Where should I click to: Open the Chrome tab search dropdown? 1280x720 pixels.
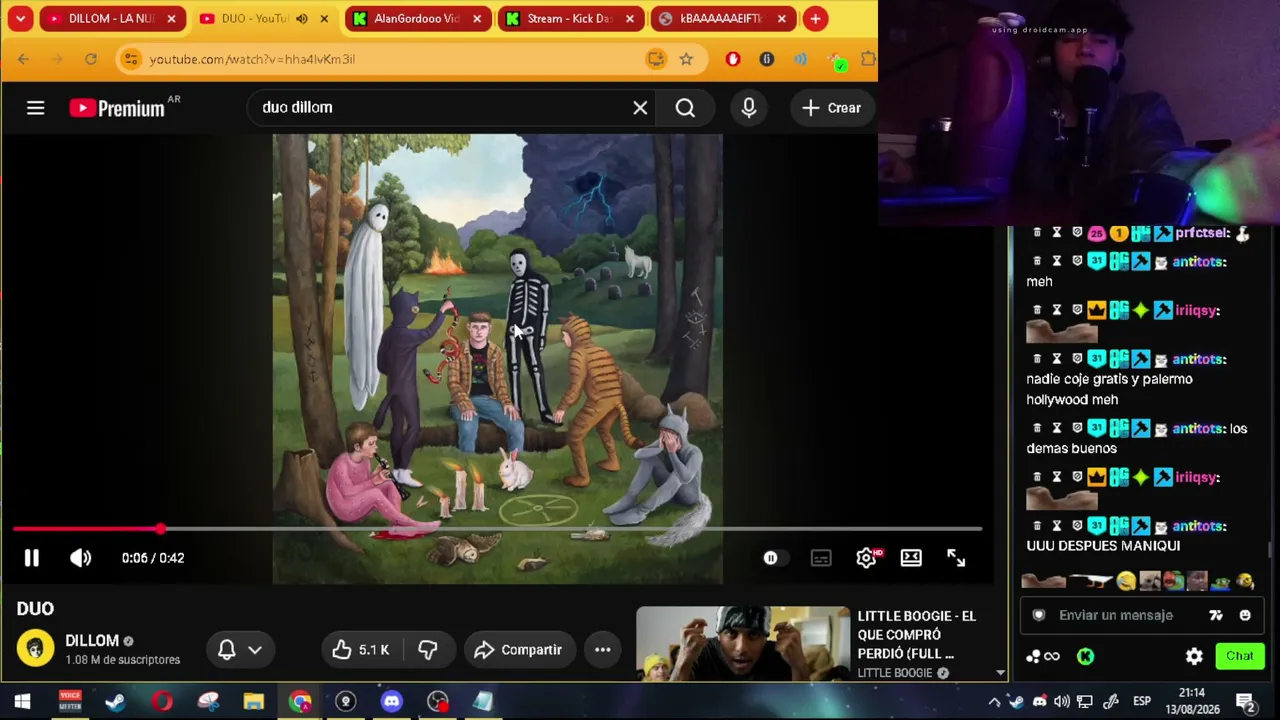pyautogui.click(x=20, y=18)
